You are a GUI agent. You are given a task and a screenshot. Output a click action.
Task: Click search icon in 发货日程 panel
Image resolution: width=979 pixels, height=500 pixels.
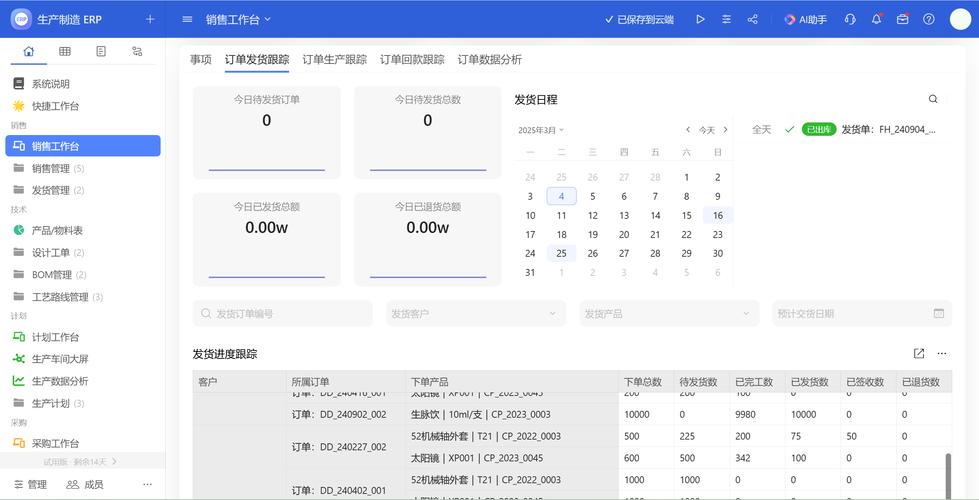[933, 99]
